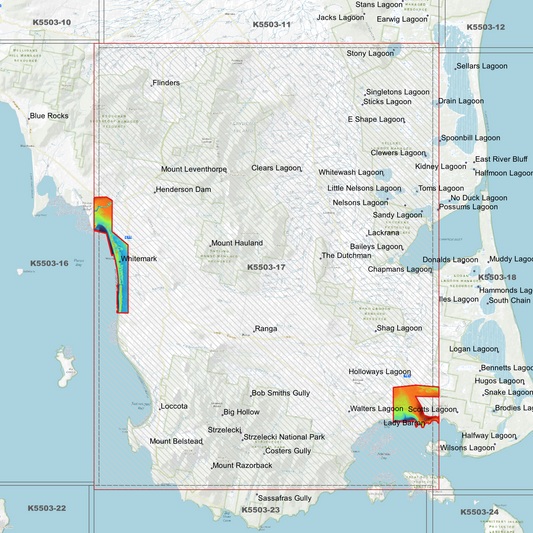This screenshot has height=533, width=533.
Task: Select the Whitemark place marker dot
Action: [x=120, y=262]
